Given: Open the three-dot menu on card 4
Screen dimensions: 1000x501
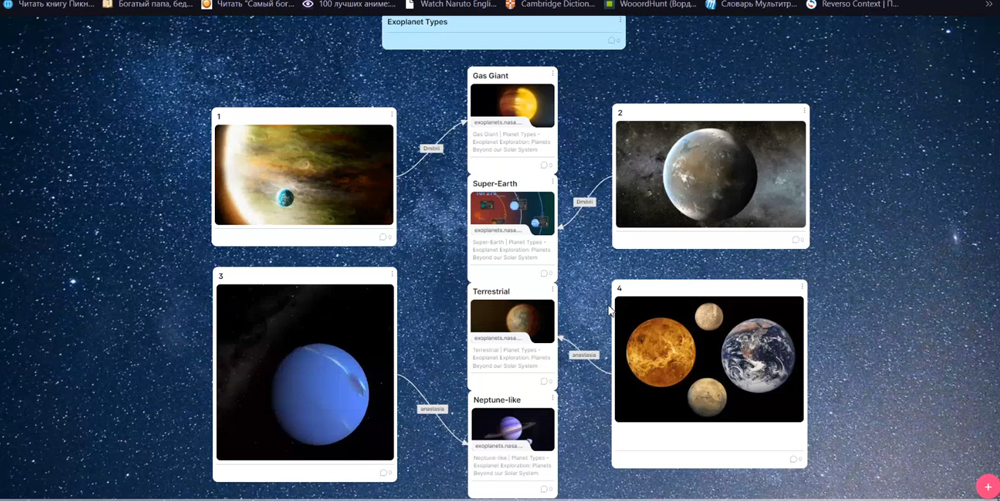Looking at the screenshot, I should click(802, 287).
